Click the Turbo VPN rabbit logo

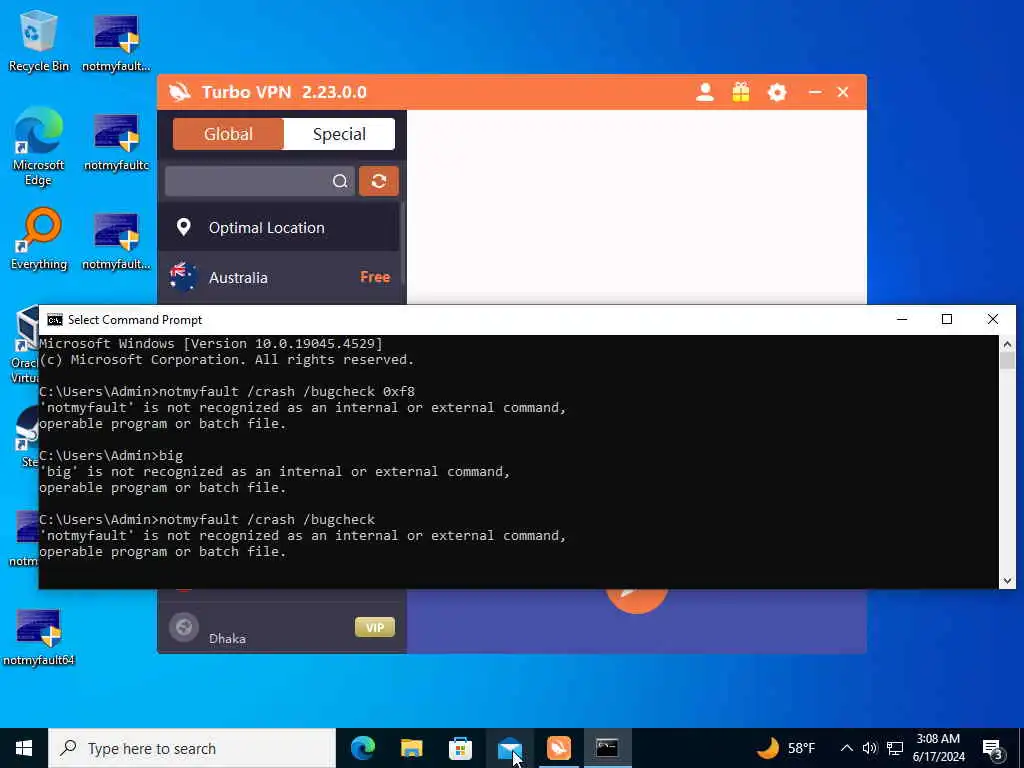point(180,92)
